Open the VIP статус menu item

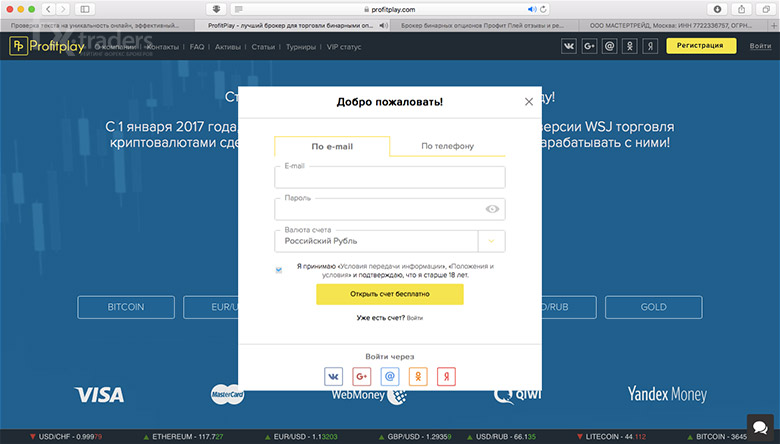344,47
